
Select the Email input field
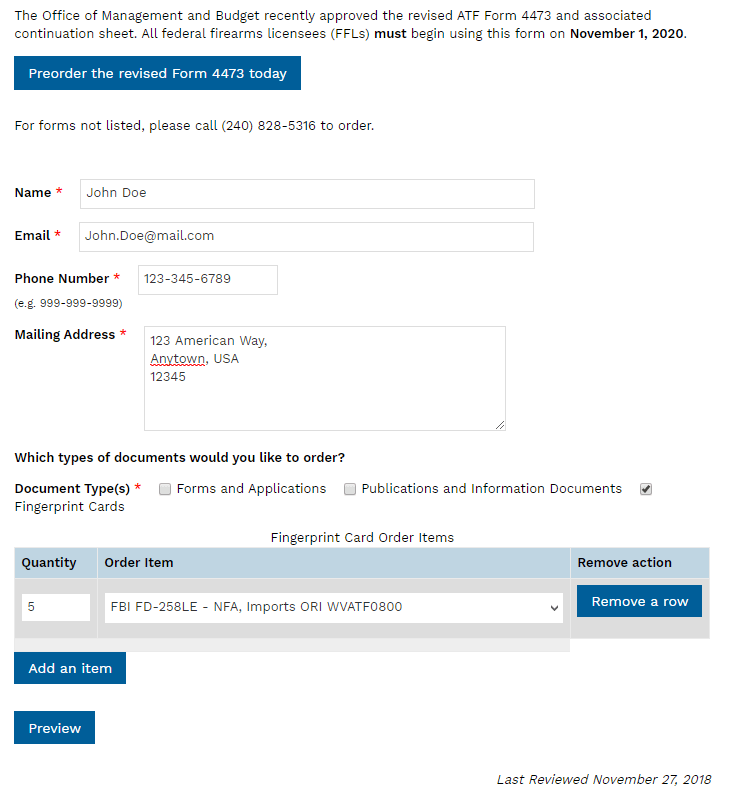[306, 236]
